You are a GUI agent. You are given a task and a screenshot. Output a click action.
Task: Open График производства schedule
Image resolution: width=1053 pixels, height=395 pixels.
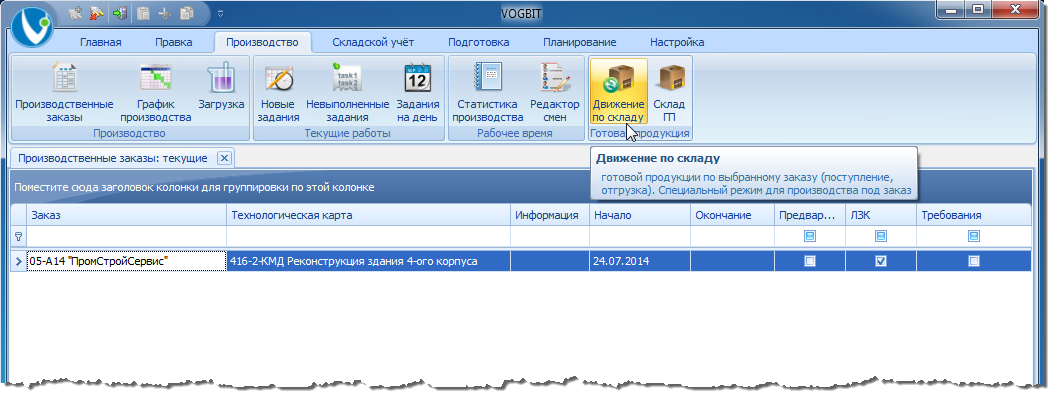156,92
